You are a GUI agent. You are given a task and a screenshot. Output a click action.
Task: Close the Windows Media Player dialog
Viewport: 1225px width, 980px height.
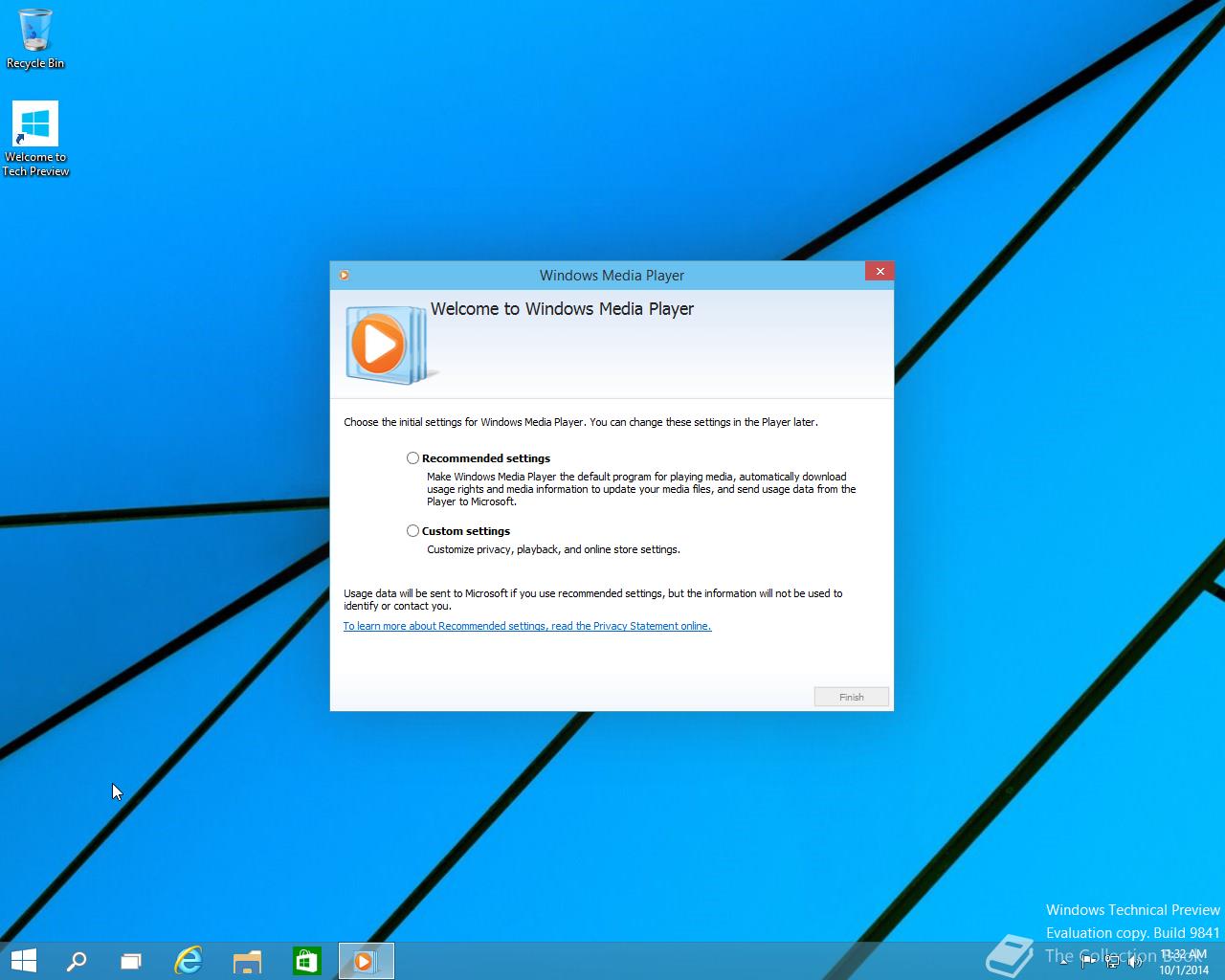(880, 271)
